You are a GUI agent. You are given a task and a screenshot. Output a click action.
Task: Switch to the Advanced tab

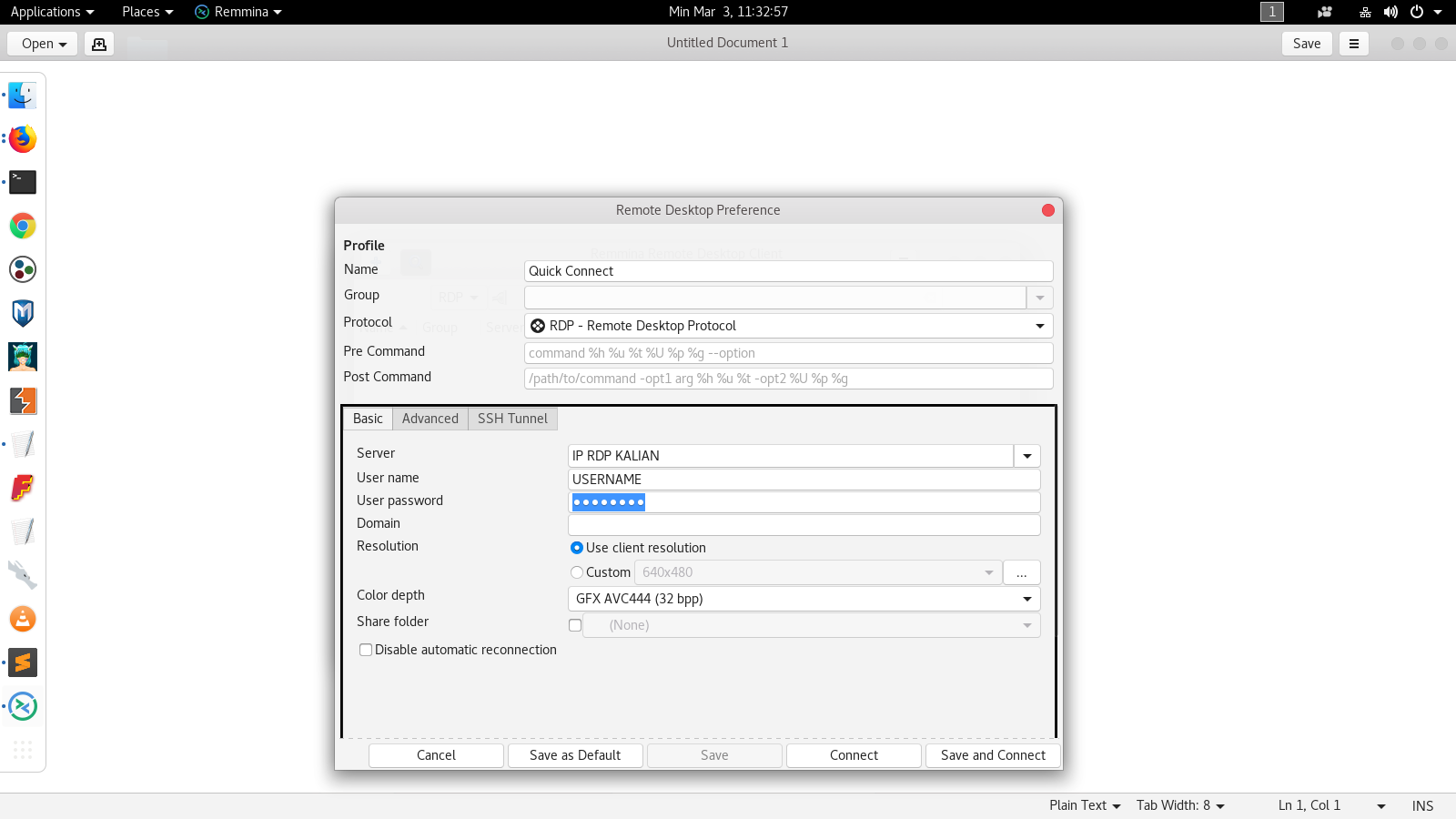[x=430, y=419]
